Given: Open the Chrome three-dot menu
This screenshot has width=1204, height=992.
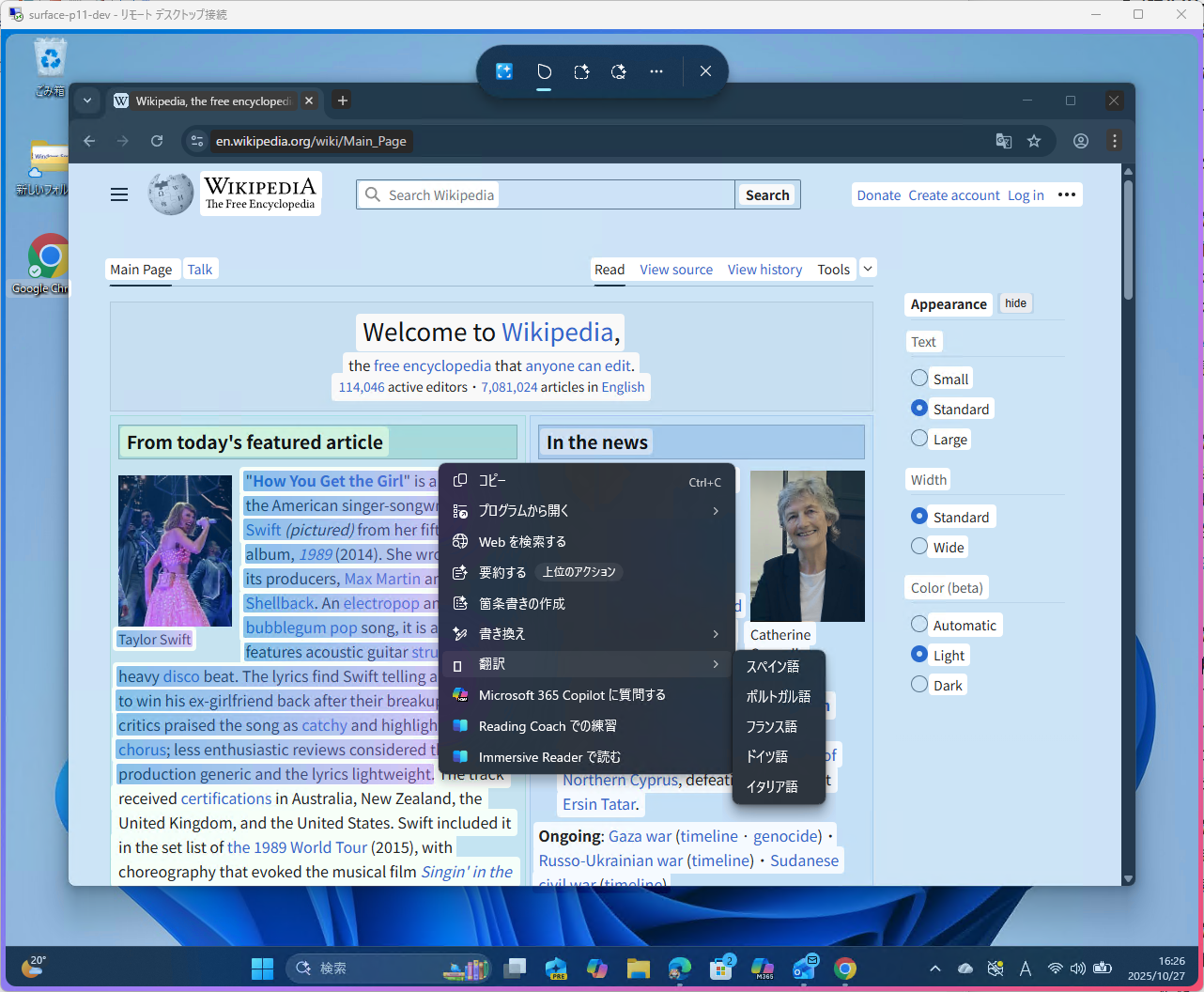Looking at the screenshot, I should 1115,141.
